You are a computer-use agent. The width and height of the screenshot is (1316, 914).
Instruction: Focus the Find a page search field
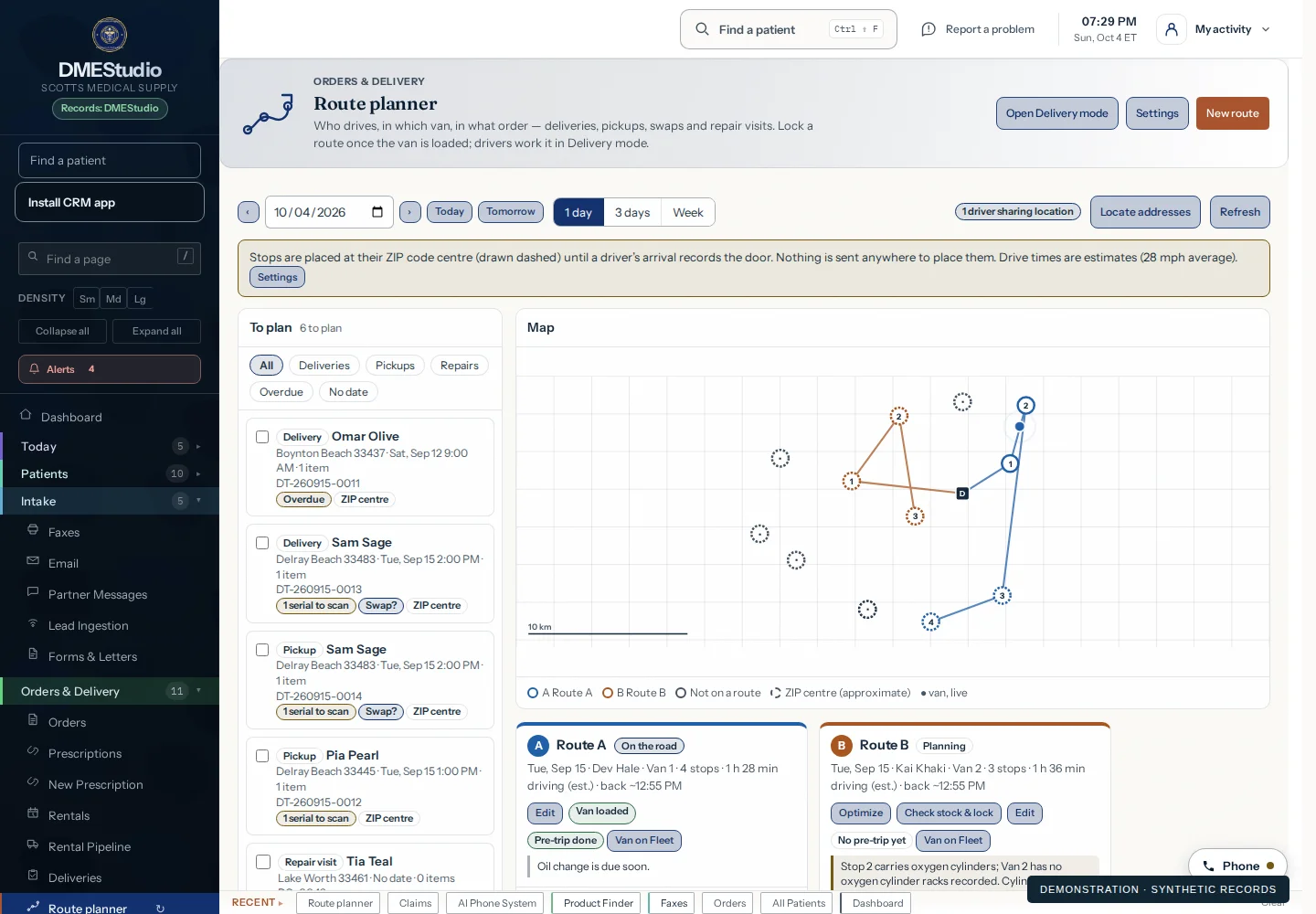[110, 259]
